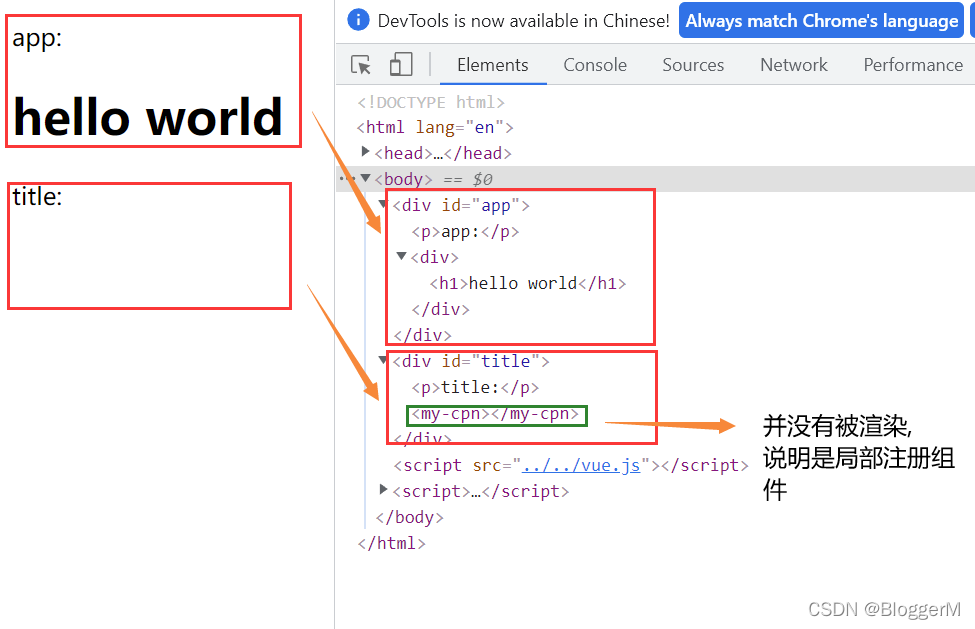Screen dimensions: 975x629
Task: Click the blue info icon in notification bar
Action: click(x=358, y=20)
